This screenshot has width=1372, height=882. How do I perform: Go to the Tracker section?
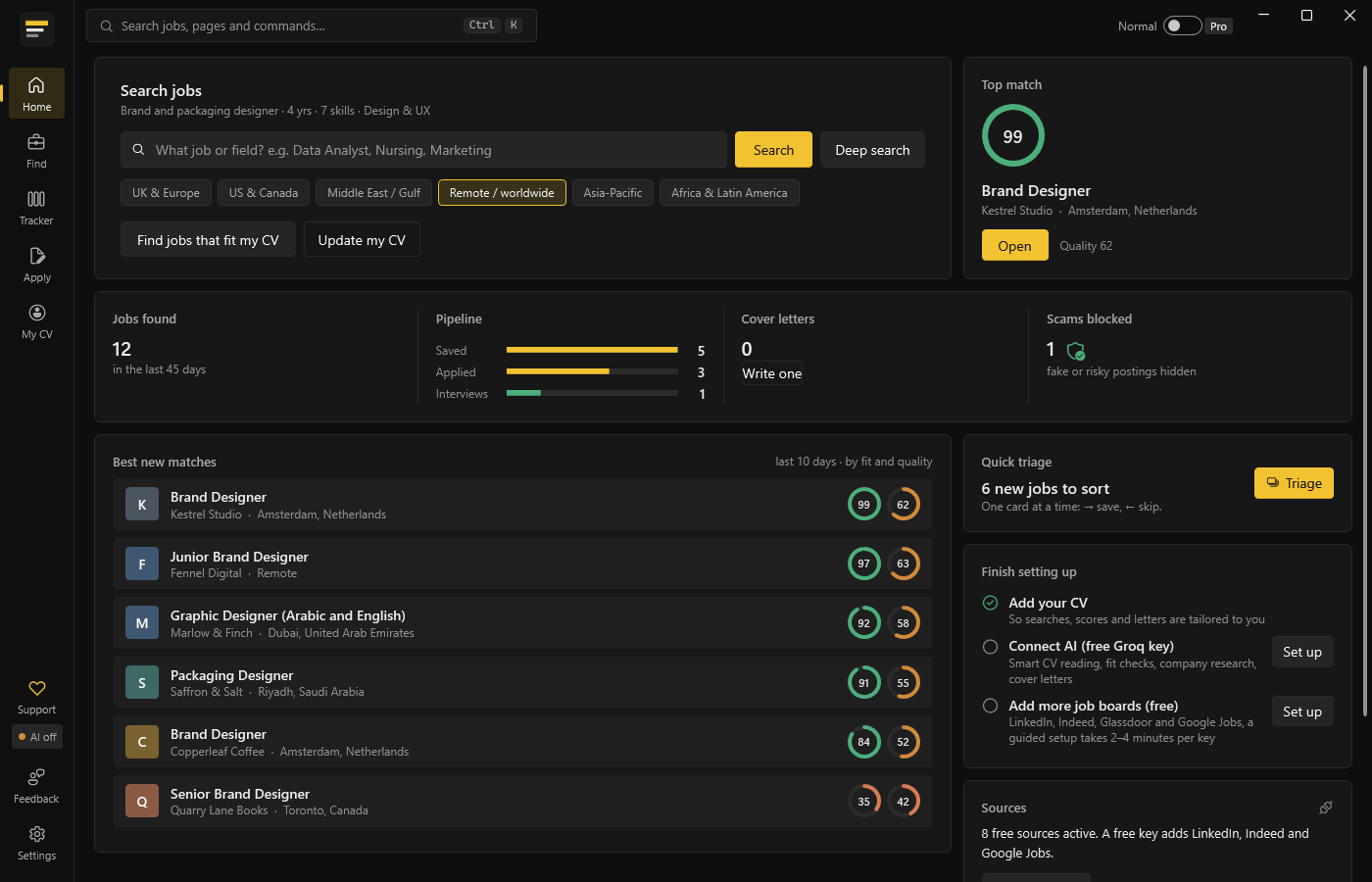(x=36, y=207)
